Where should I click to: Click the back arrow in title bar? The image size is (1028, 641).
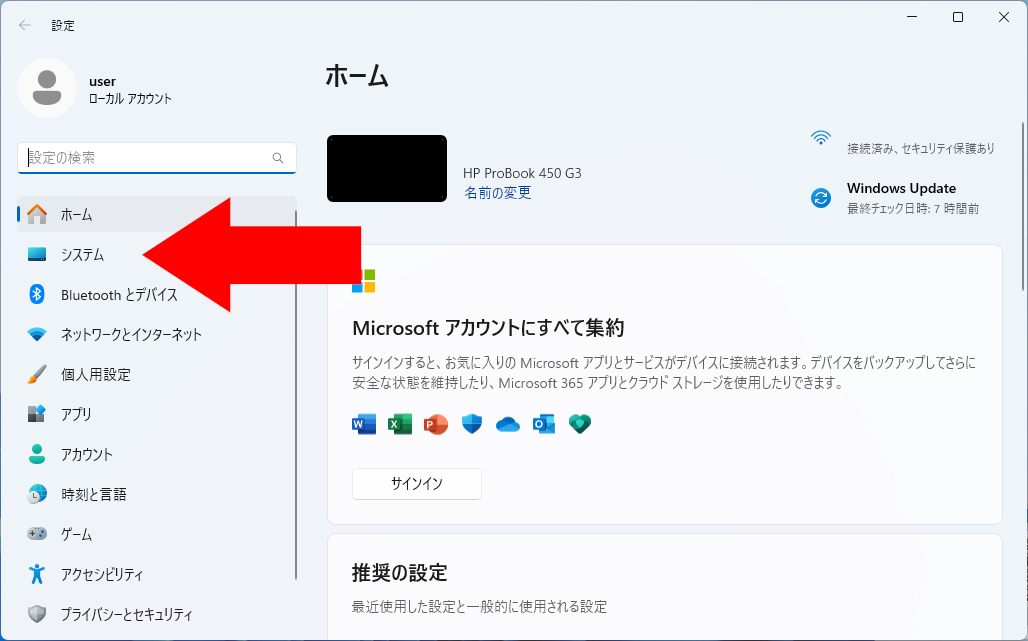coord(25,25)
